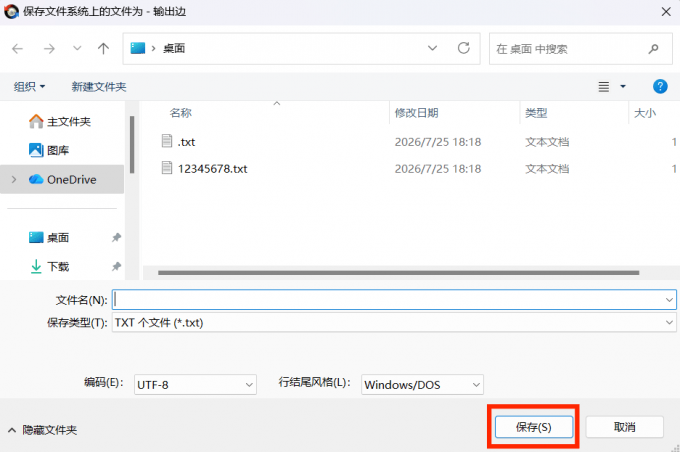The height and width of the screenshot is (452, 680).
Task: Go up one folder level
Action: [103, 48]
